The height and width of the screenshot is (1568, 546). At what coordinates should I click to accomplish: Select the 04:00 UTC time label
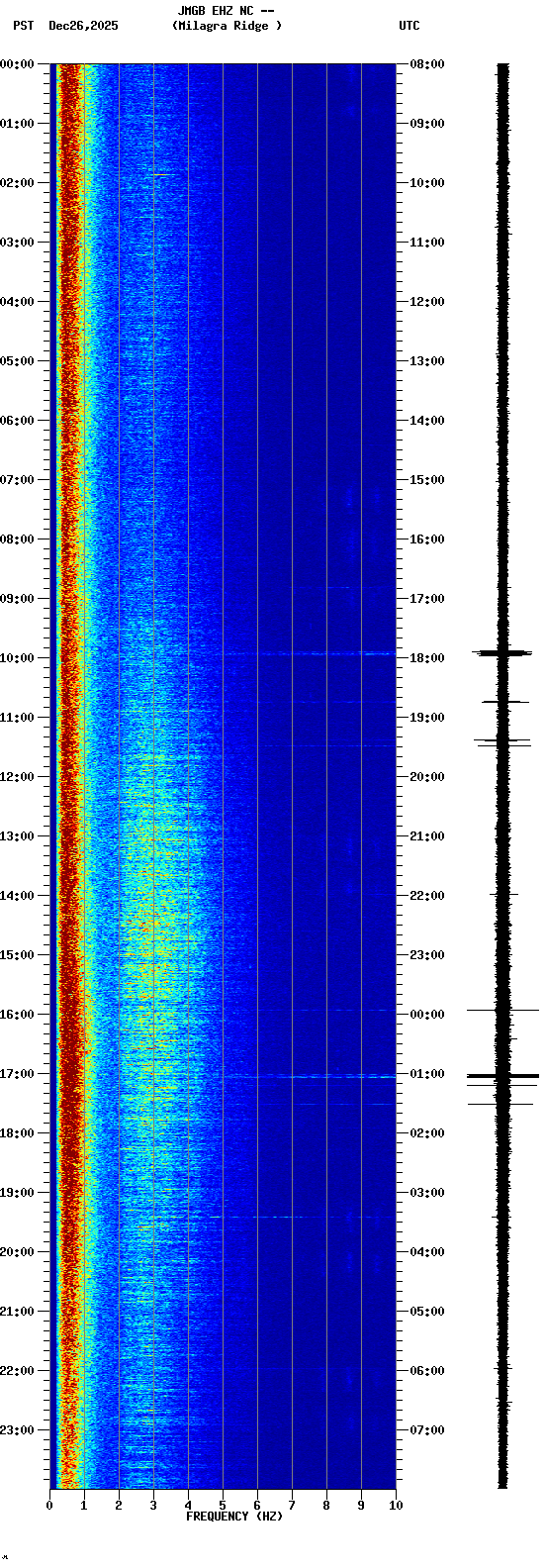point(427,1252)
